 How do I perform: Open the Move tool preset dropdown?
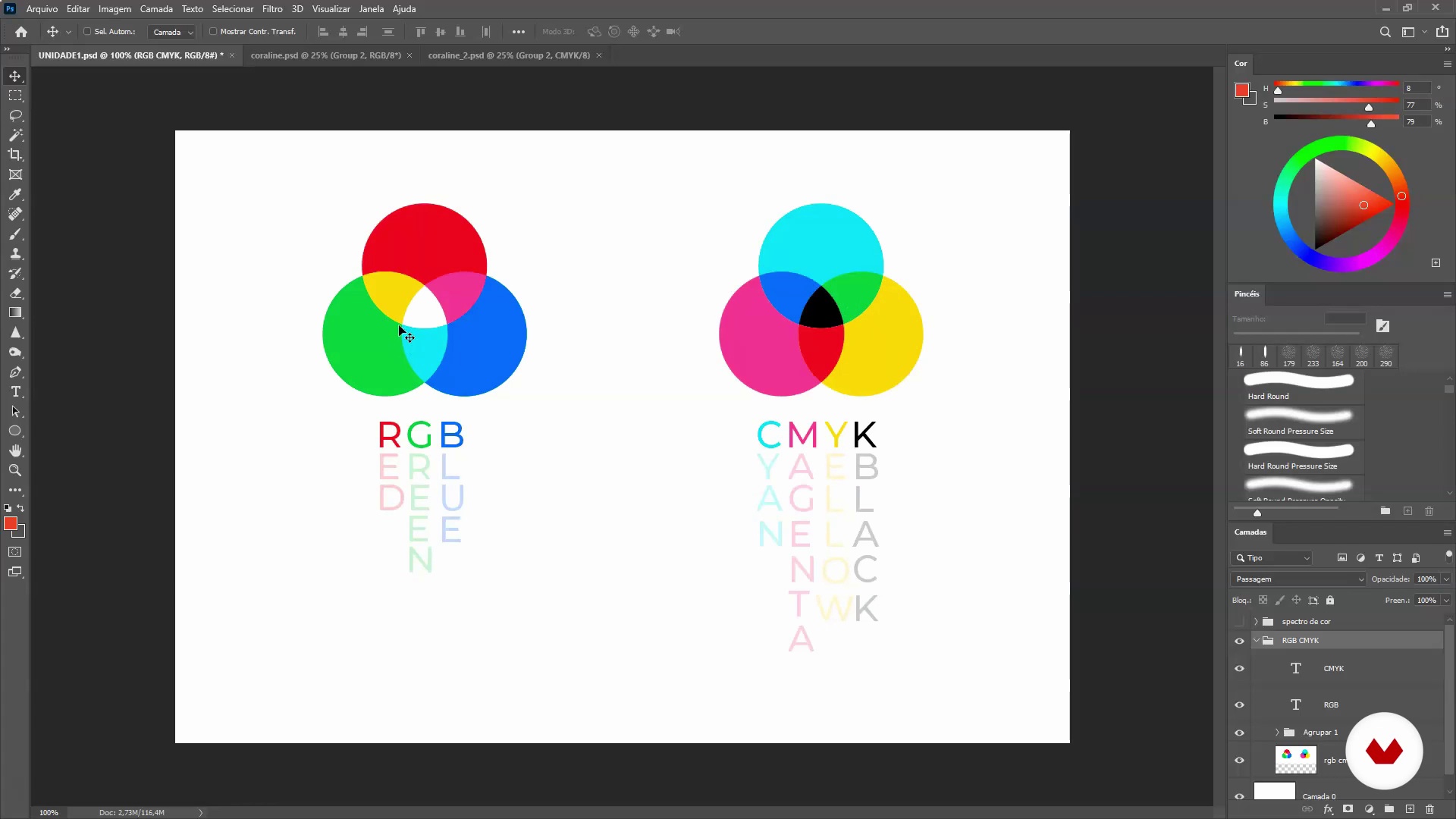69,32
